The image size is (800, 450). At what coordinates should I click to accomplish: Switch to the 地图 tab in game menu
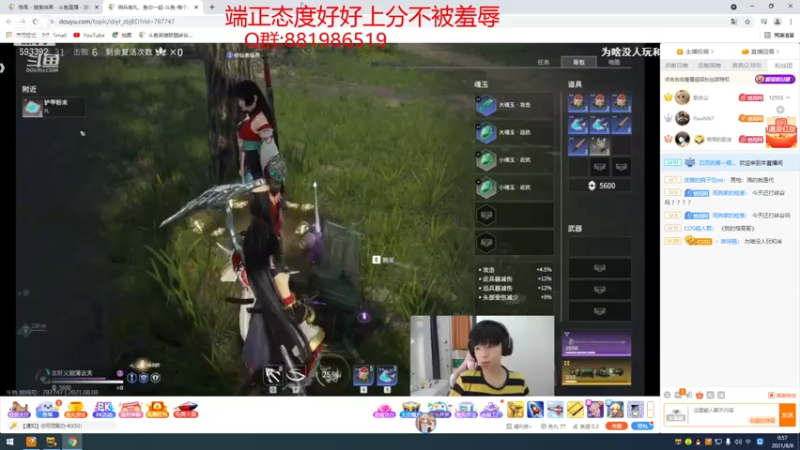pos(614,62)
